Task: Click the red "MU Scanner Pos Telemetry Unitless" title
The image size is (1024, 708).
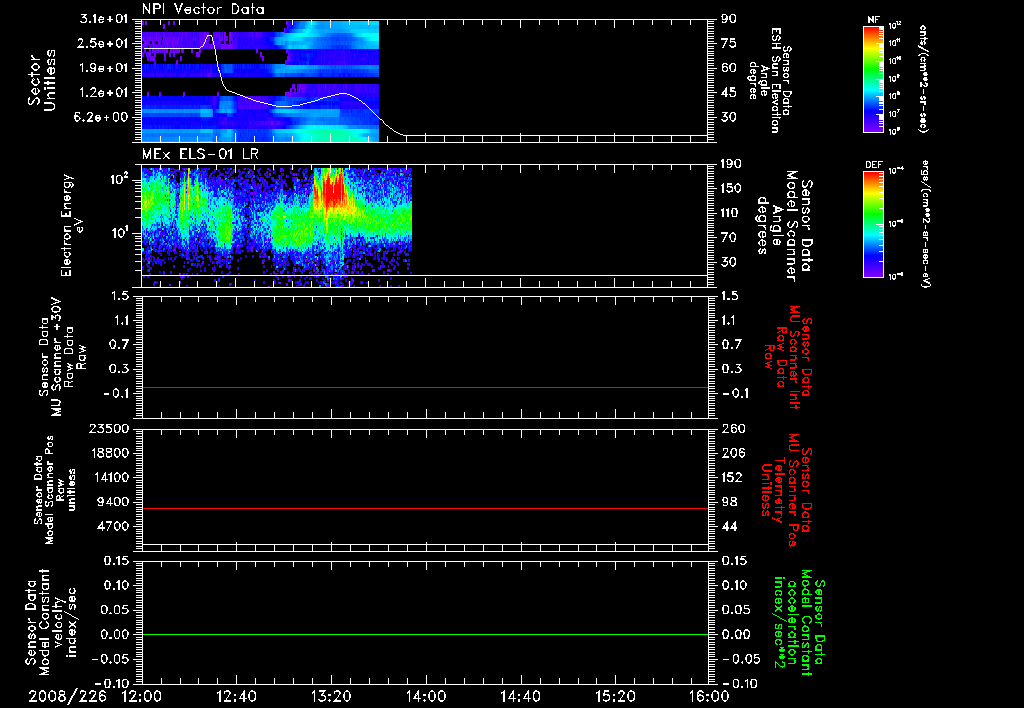Action: (x=786, y=491)
